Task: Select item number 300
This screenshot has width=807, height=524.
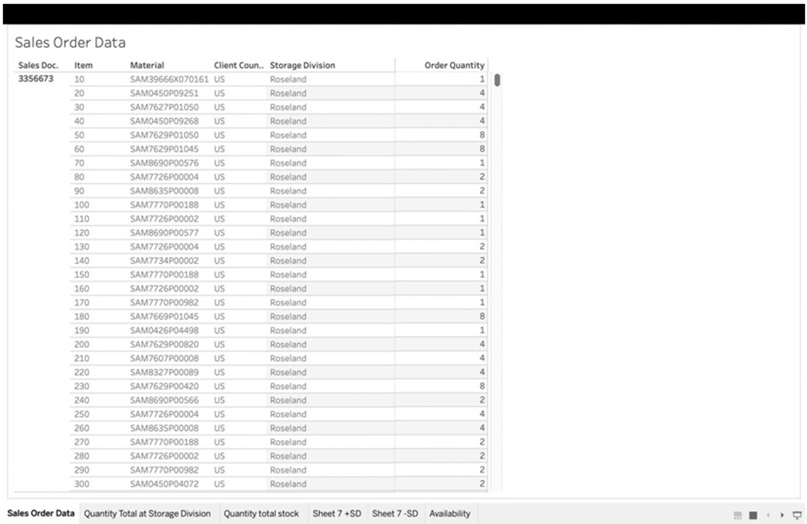Action: point(82,484)
